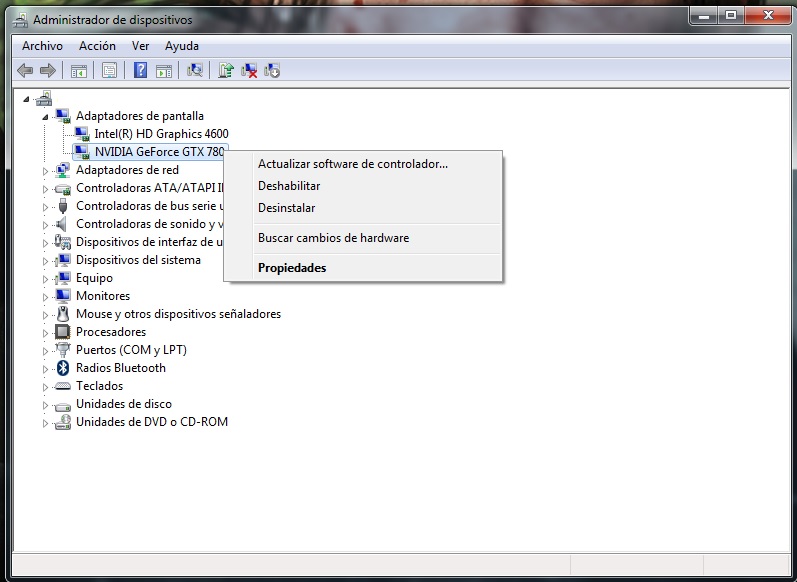Click the disable device toolbar icon
The height and width of the screenshot is (582, 797).
tap(272, 70)
